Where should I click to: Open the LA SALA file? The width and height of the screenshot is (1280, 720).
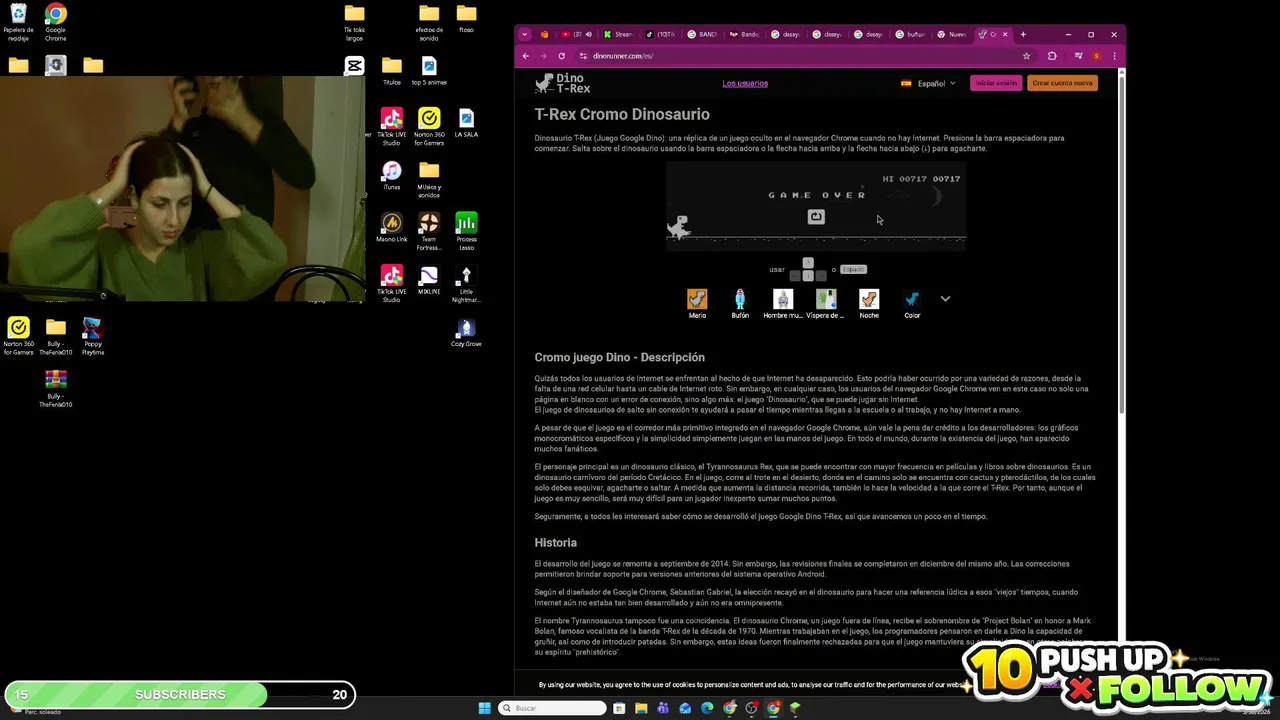(466, 124)
